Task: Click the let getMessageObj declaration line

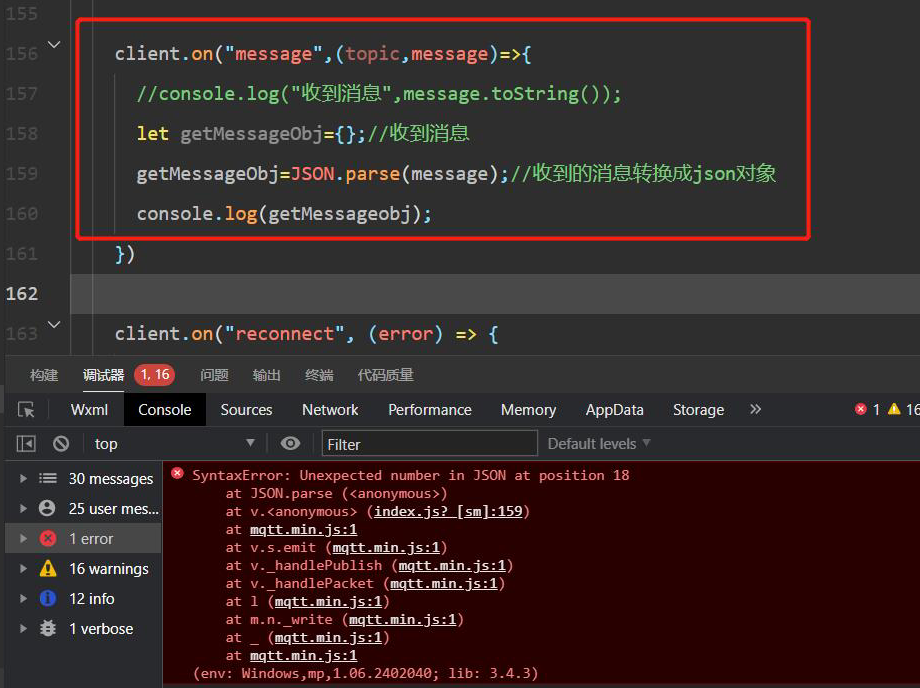Action: point(303,134)
